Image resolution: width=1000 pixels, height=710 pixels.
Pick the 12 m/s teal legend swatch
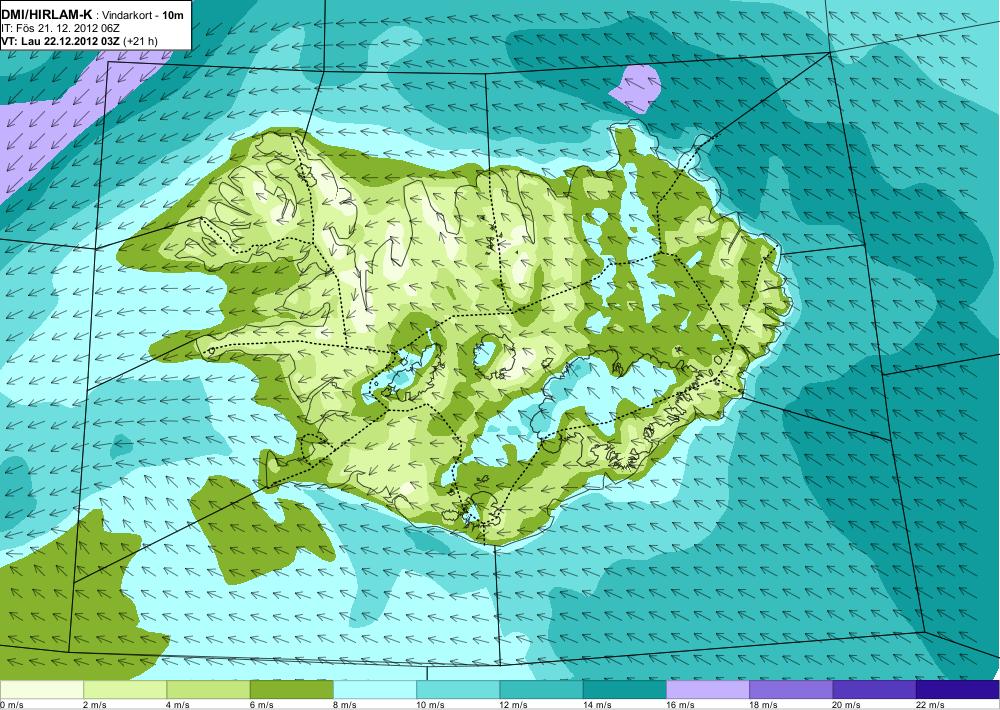coord(541,690)
